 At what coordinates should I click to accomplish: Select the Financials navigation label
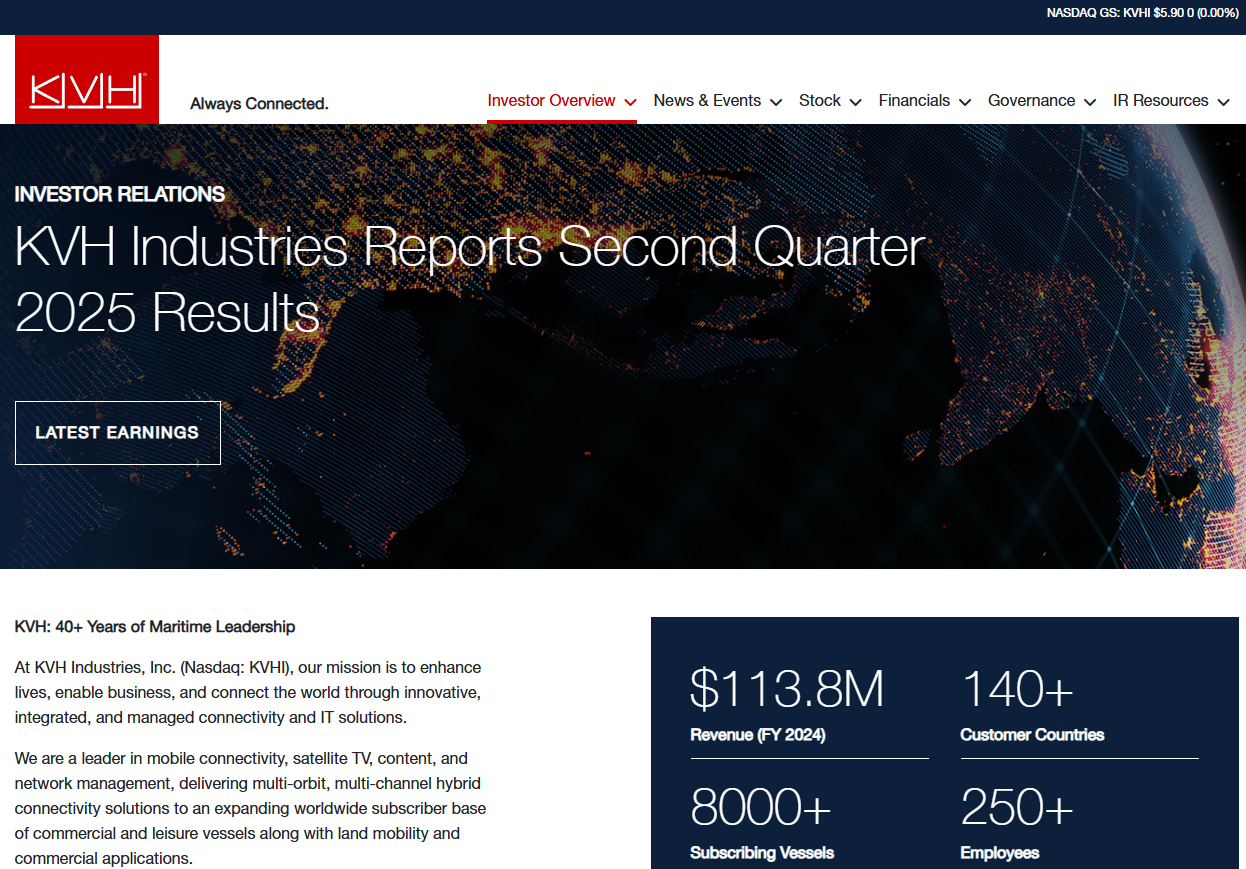914,101
